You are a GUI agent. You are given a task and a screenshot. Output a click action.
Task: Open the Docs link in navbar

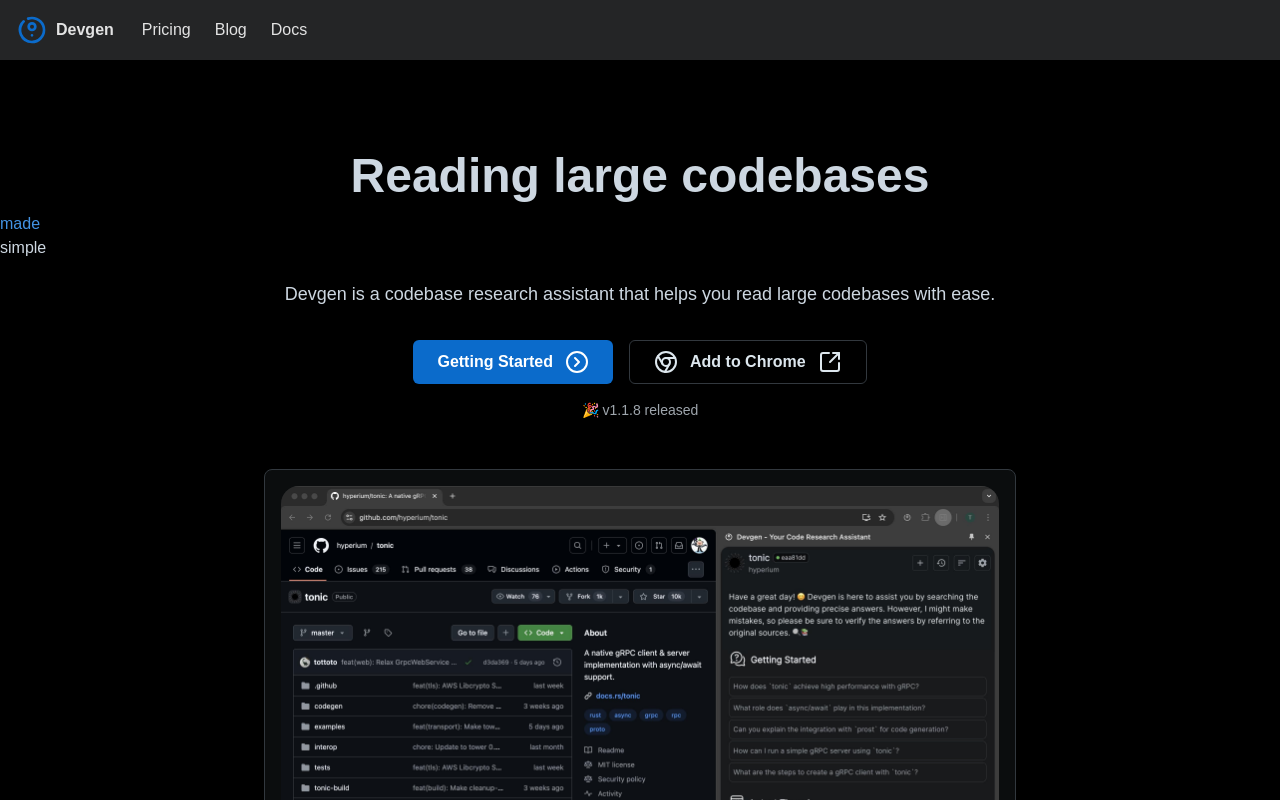[x=288, y=30]
